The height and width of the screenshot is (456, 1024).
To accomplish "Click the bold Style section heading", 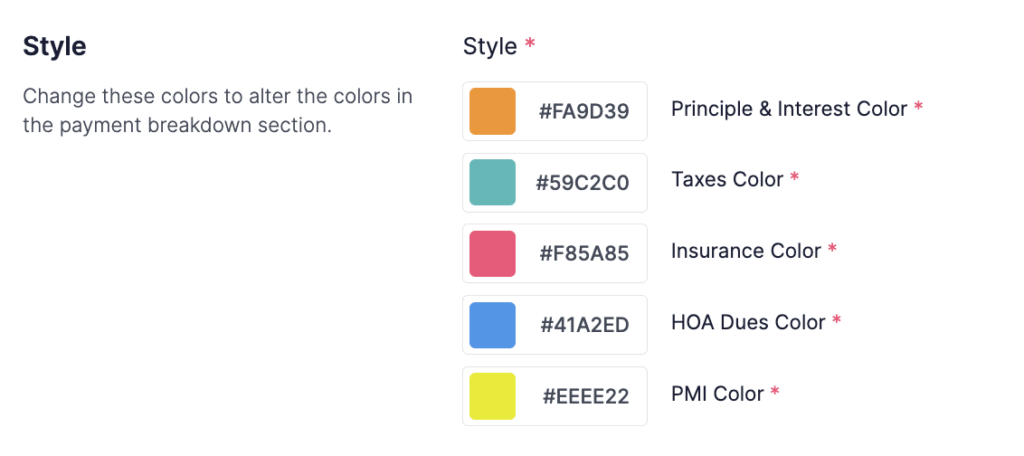I will [54, 46].
